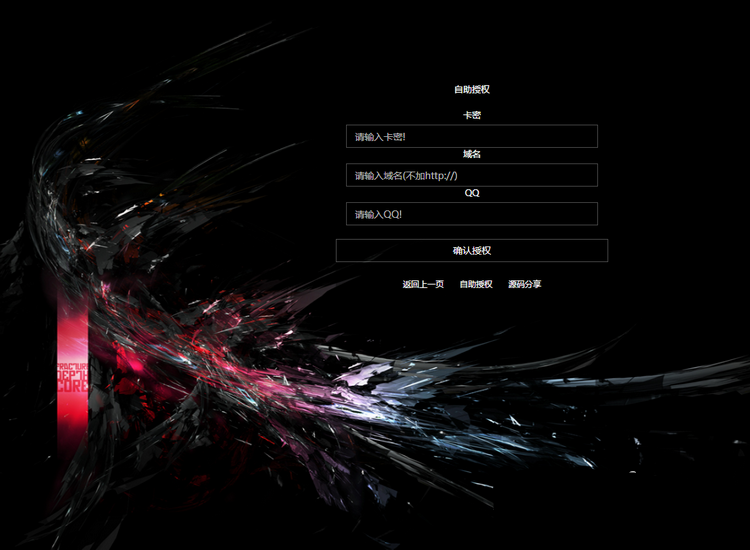Click the QQ label text

click(472, 193)
